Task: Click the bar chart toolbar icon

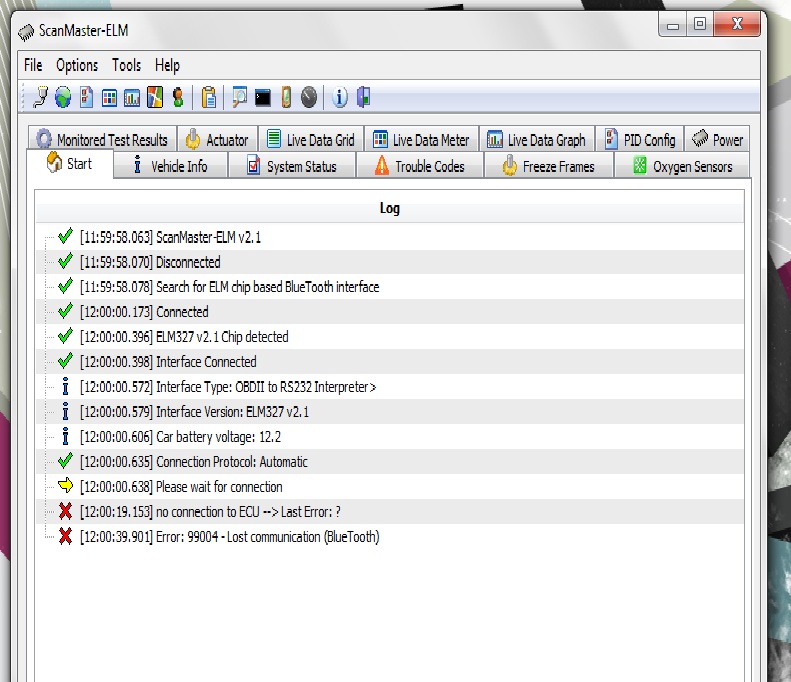Action: (x=132, y=97)
